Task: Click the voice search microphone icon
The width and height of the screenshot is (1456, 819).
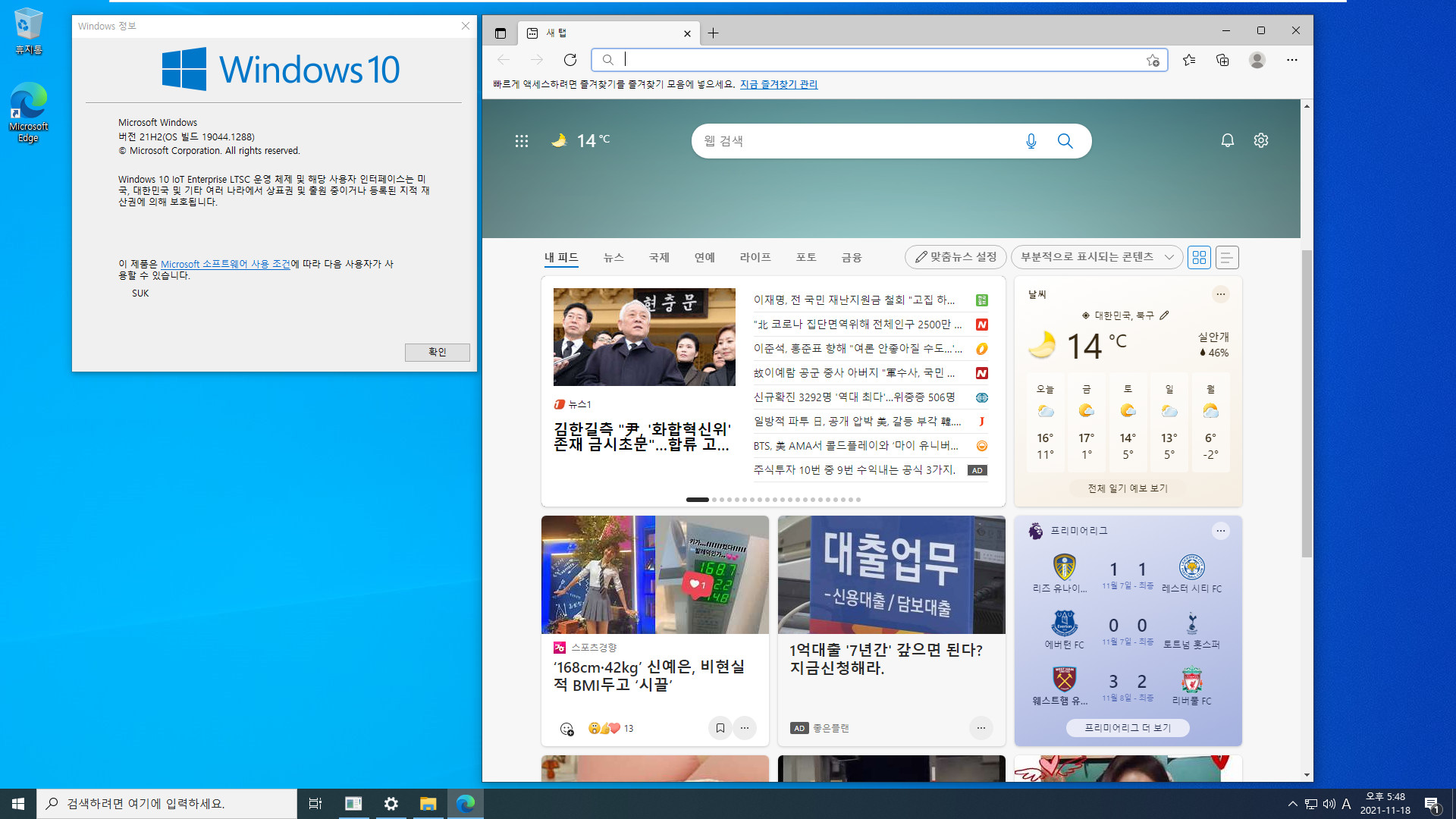Action: click(x=1031, y=140)
